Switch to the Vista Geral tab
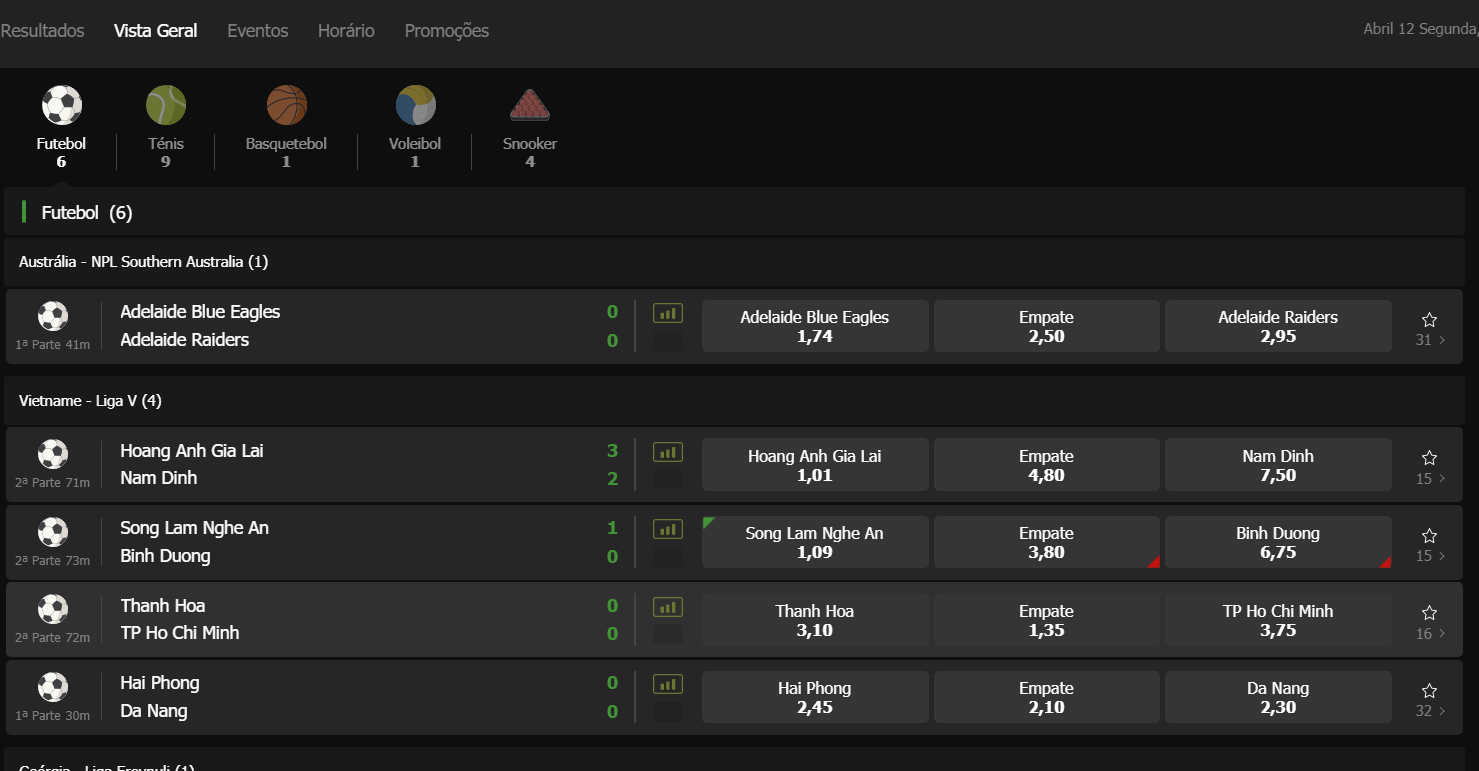Image resolution: width=1479 pixels, height=771 pixels. pyautogui.click(x=156, y=31)
